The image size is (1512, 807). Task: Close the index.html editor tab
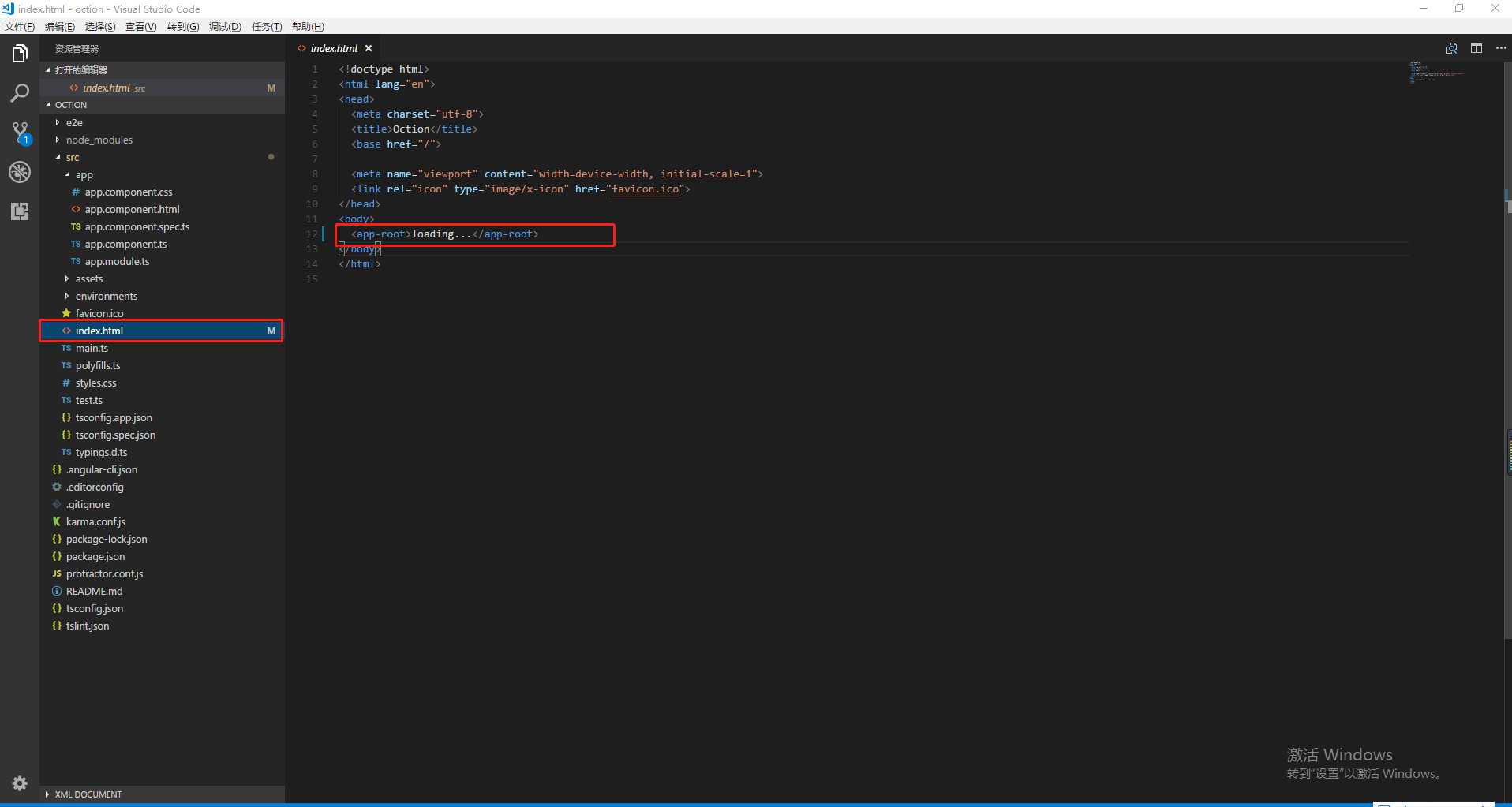pos(369,48)
